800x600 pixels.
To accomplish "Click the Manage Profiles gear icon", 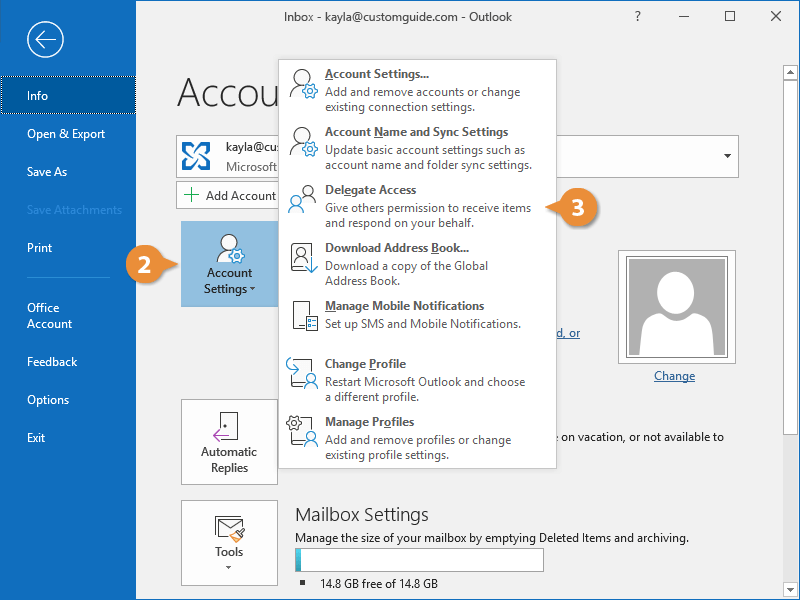I will click(x=304, y=431).
